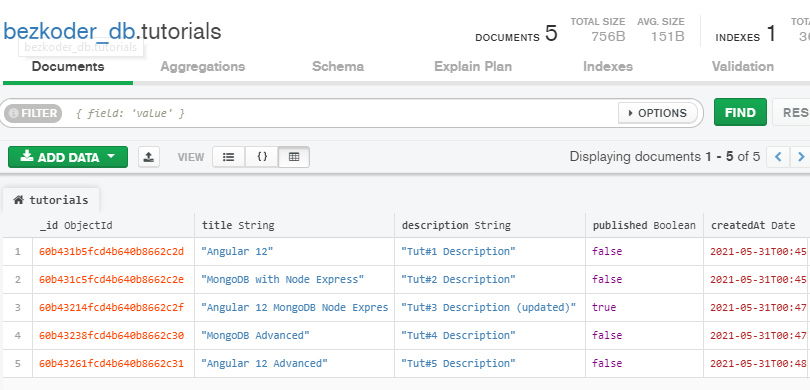
Task: Expand query OPTIONS
Action: [658, 113]
